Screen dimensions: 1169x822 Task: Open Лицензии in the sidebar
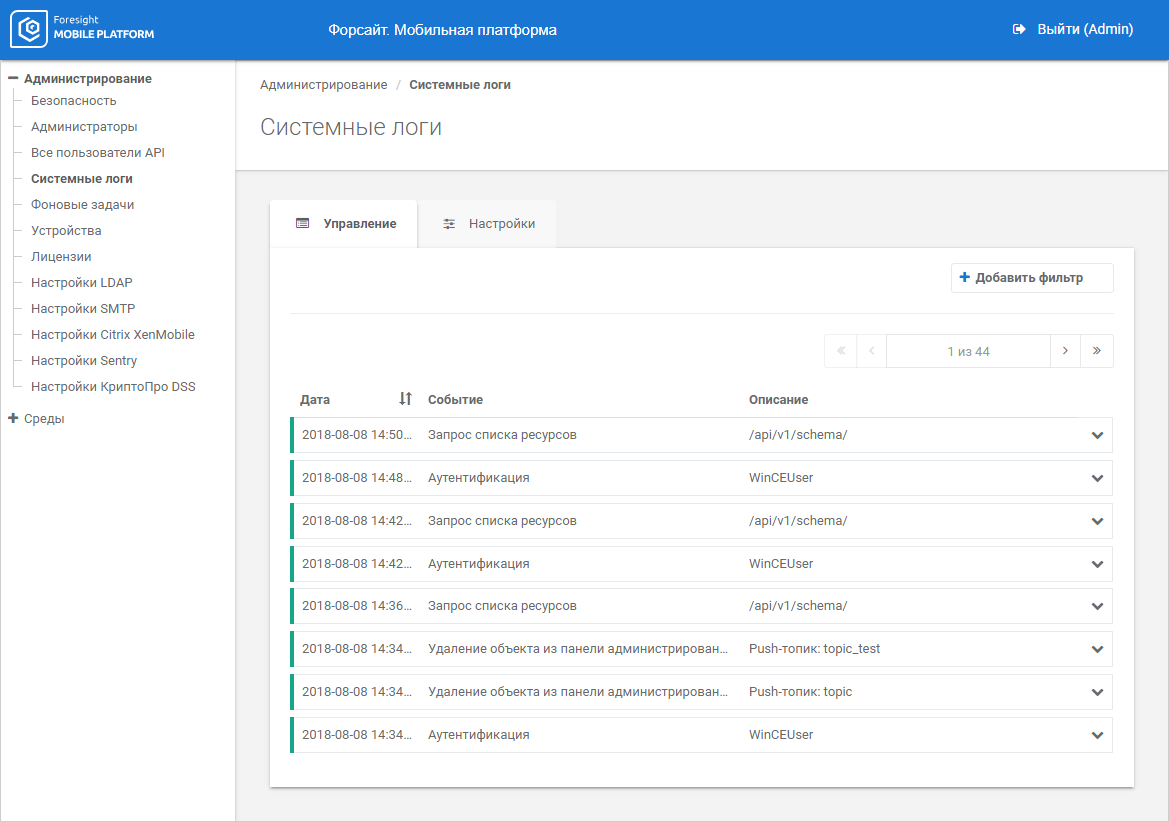[x=61, y=257]
